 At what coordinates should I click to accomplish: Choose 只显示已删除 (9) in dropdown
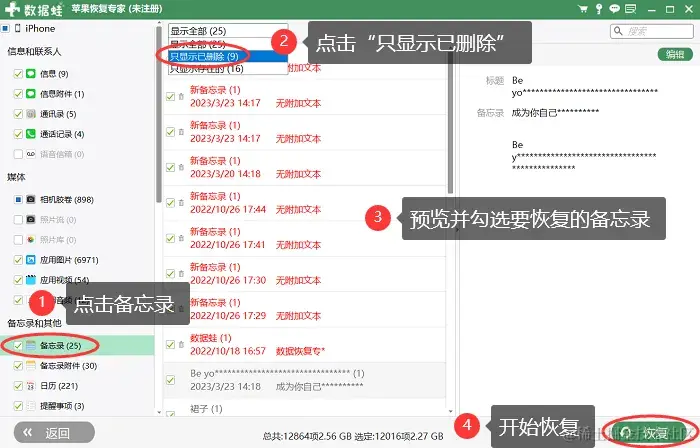tap(228, 56)
